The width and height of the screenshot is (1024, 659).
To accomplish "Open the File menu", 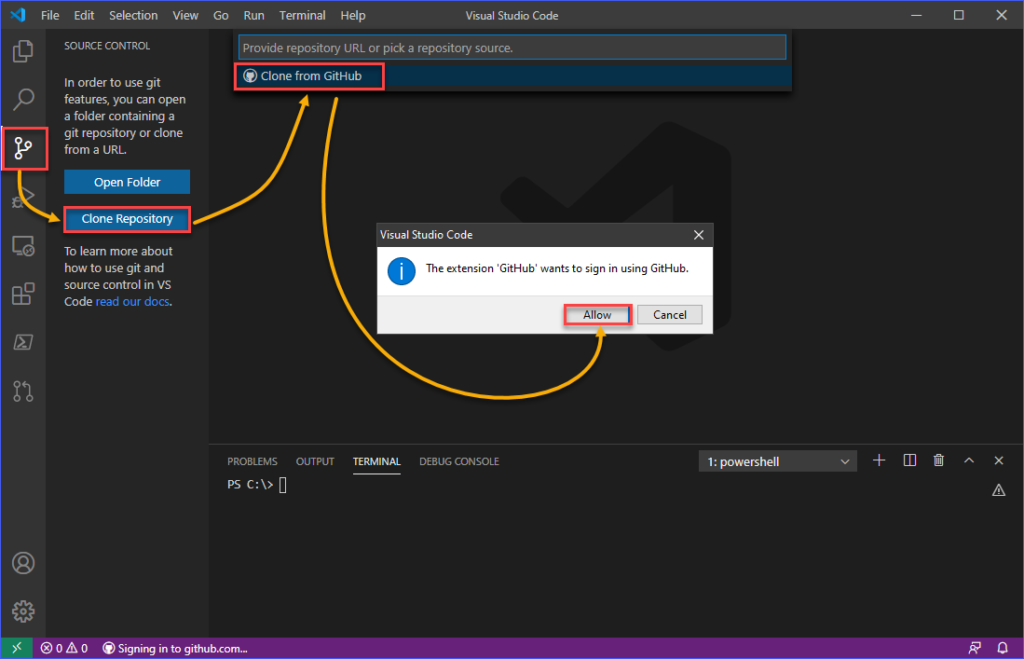I will 50,15.
